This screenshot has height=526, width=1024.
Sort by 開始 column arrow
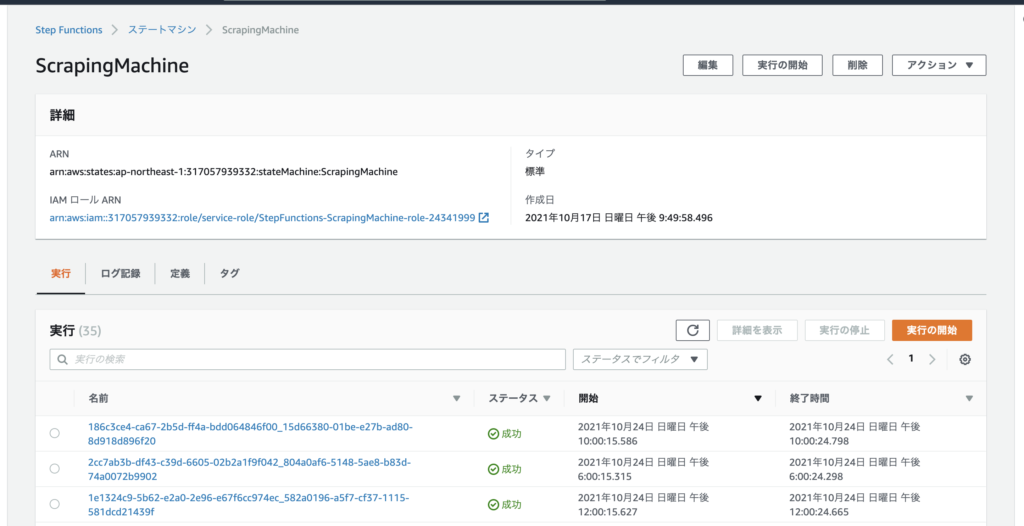tap(758, 399)
